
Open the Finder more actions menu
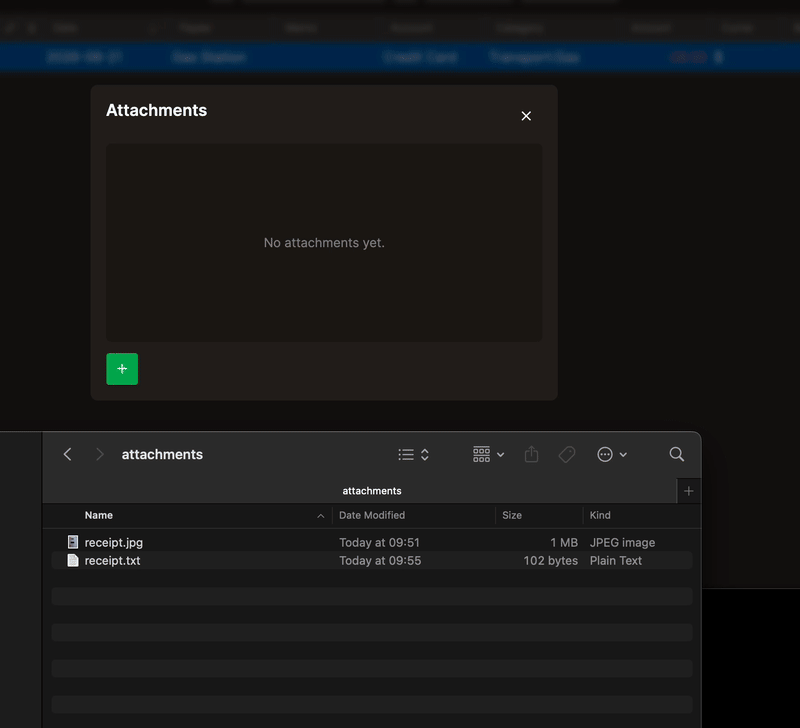(x=612, y=454)
